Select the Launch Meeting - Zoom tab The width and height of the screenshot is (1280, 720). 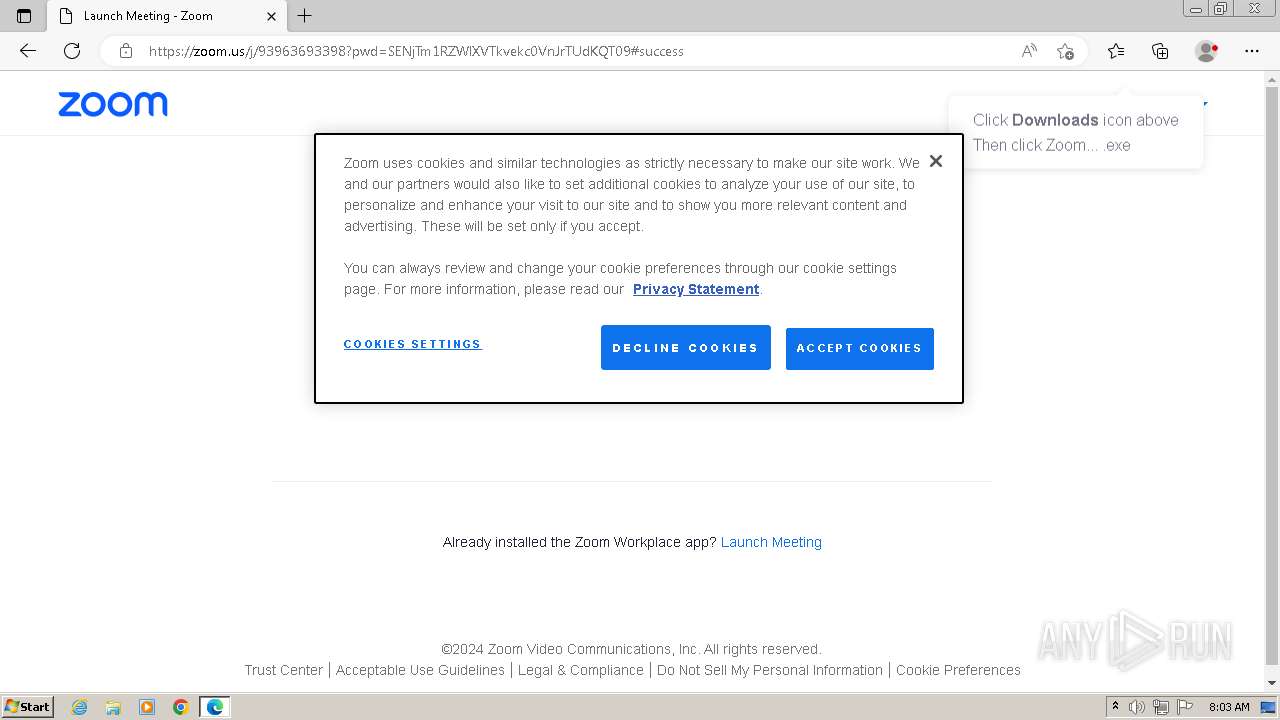(x=168, y=16)
